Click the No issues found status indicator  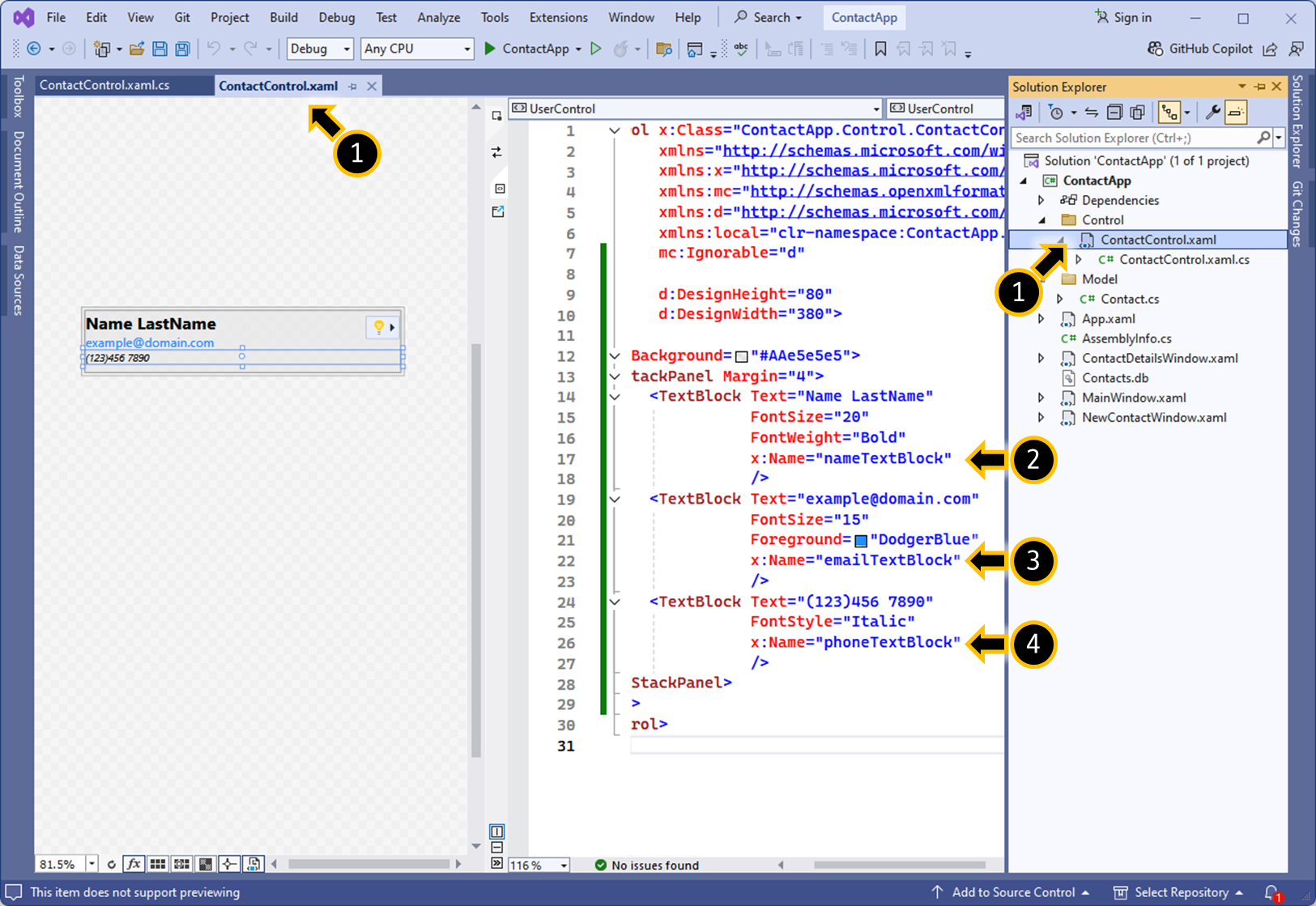[646, 865]
